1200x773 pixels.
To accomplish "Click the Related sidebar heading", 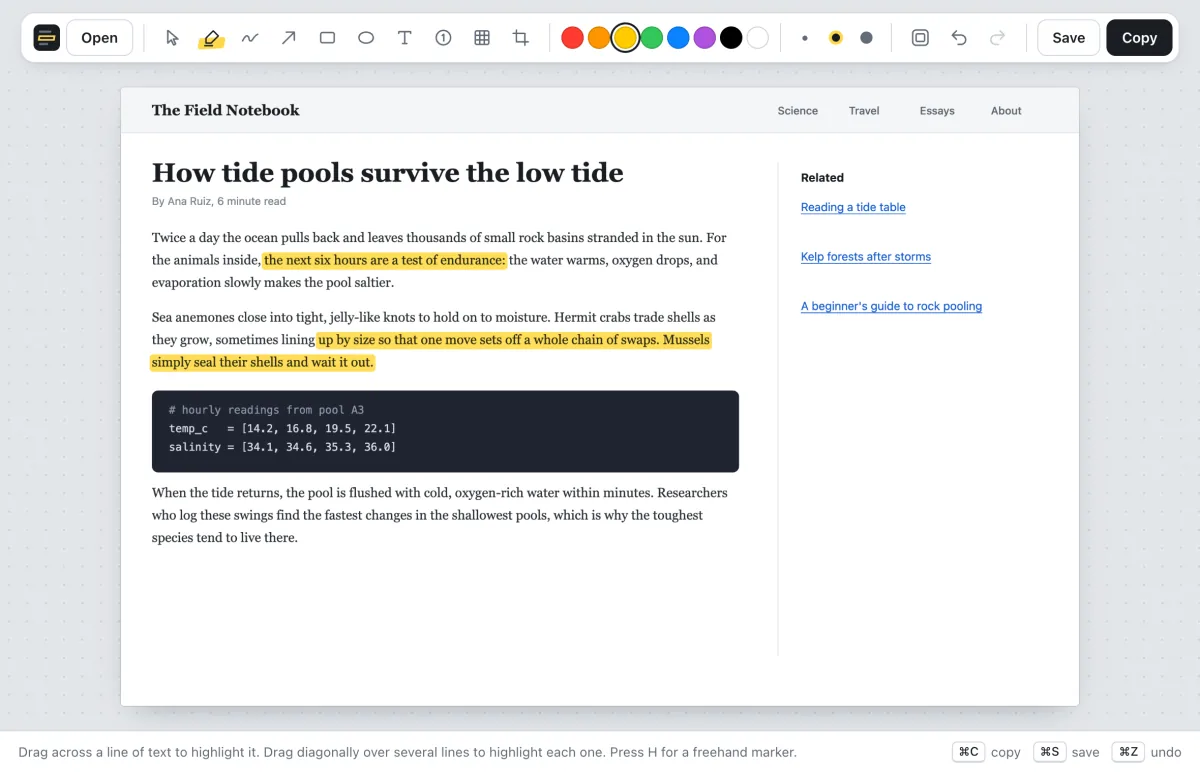I will 822,178.
